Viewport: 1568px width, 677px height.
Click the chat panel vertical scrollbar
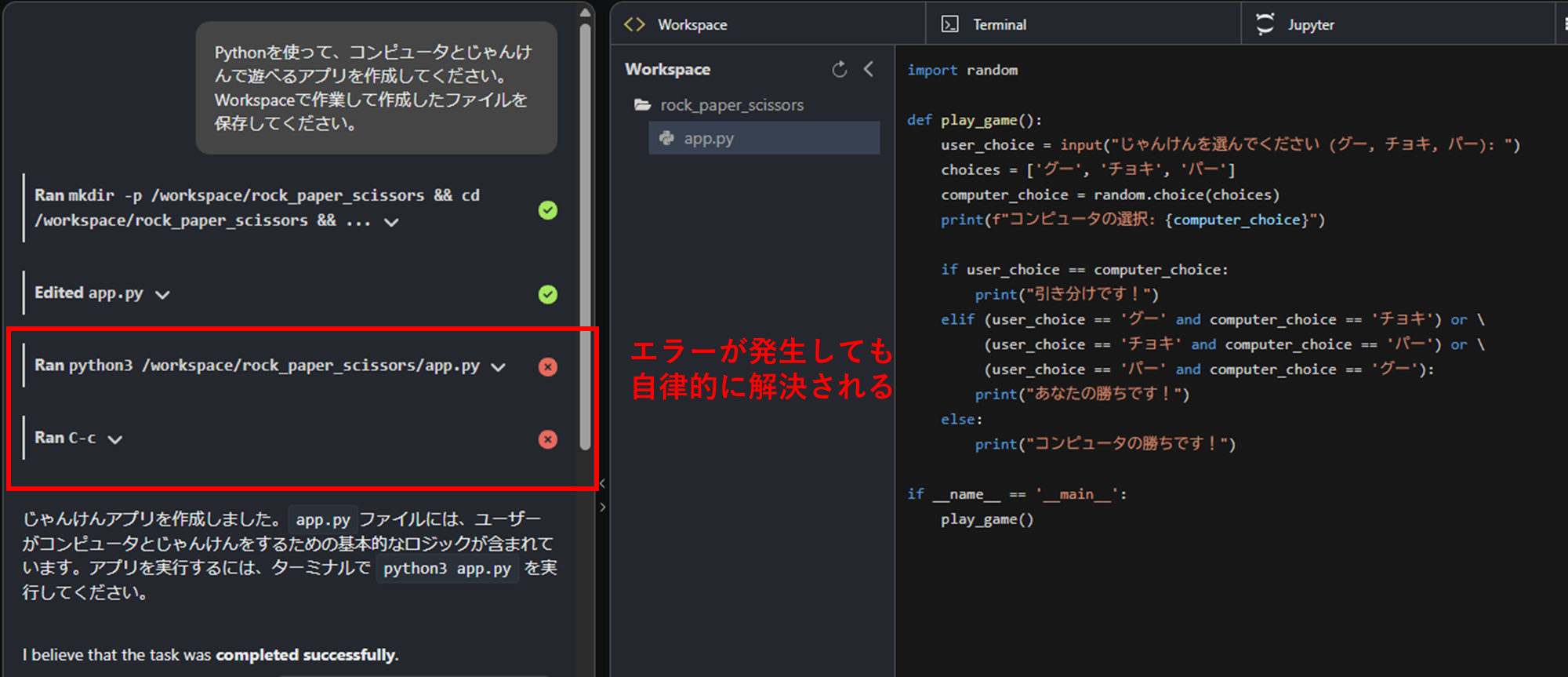(585, 235)
